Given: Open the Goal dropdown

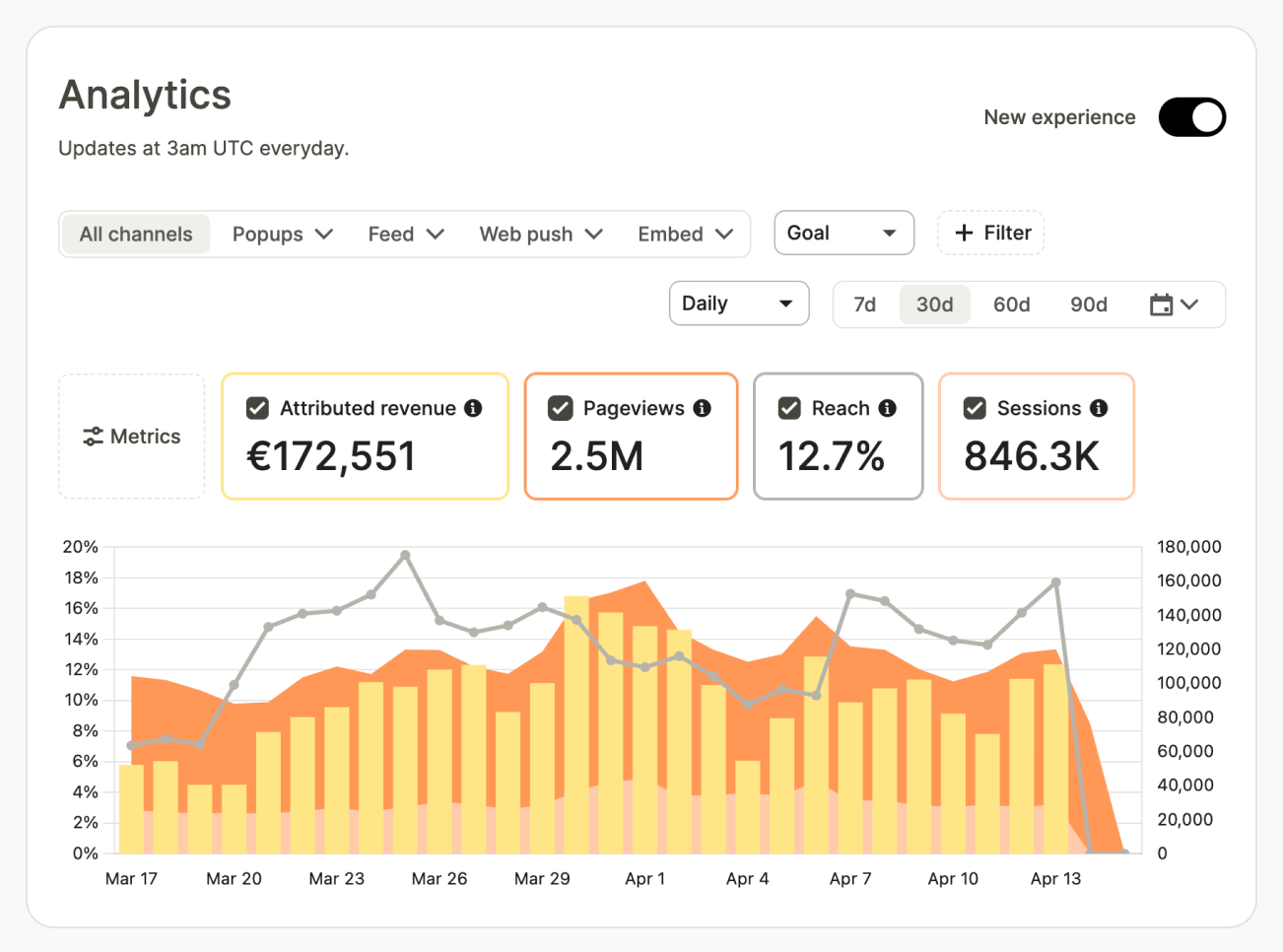Looking at the screenshot, I should [x=844, y=234].
